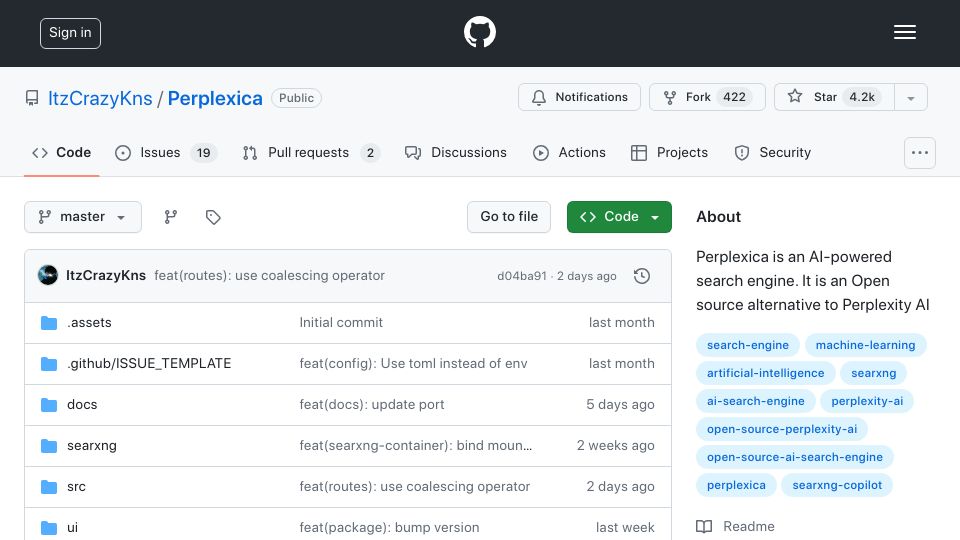Open the docs folder
The width and height of the screenshot is (960, 540).
82,405
